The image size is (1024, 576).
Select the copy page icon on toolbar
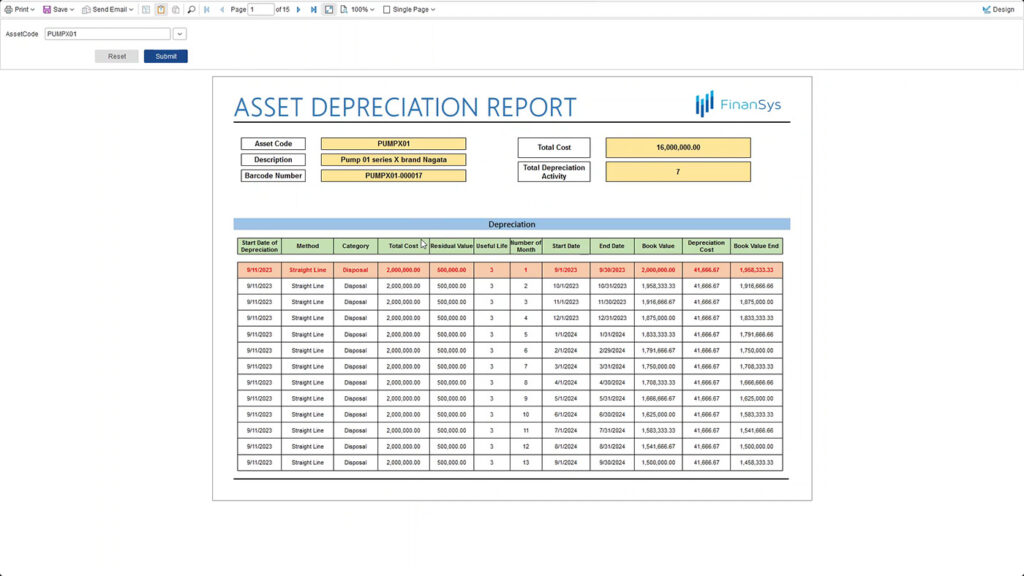pos(176,9)
